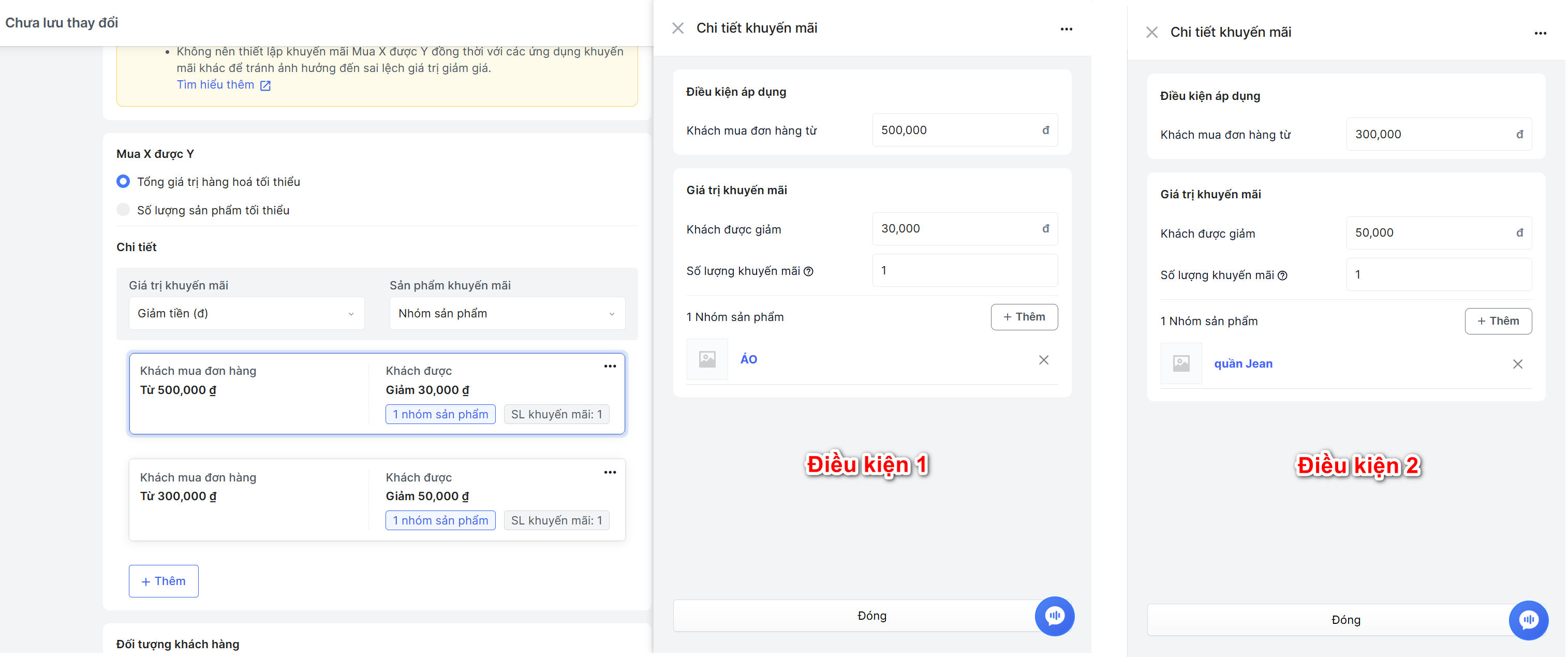Open chat support bubble in the Điều kiện 1 panel
This screenshot has width=1568, height=657.
(x=1054, y=616)
